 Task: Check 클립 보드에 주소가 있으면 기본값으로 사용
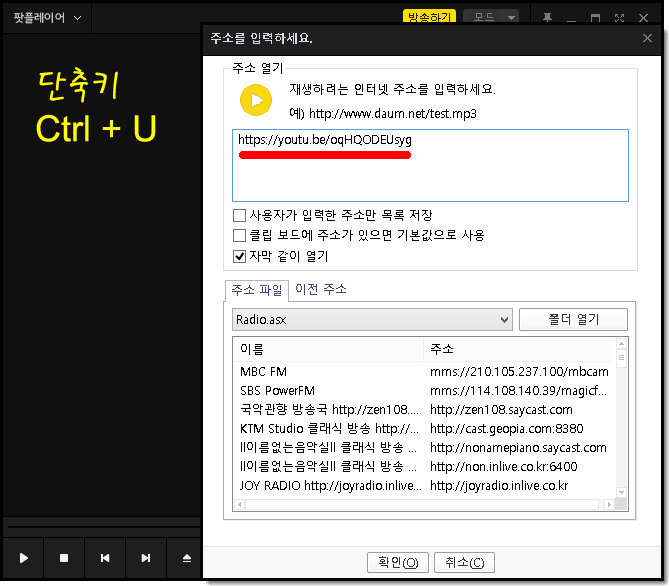pos(239,235)
